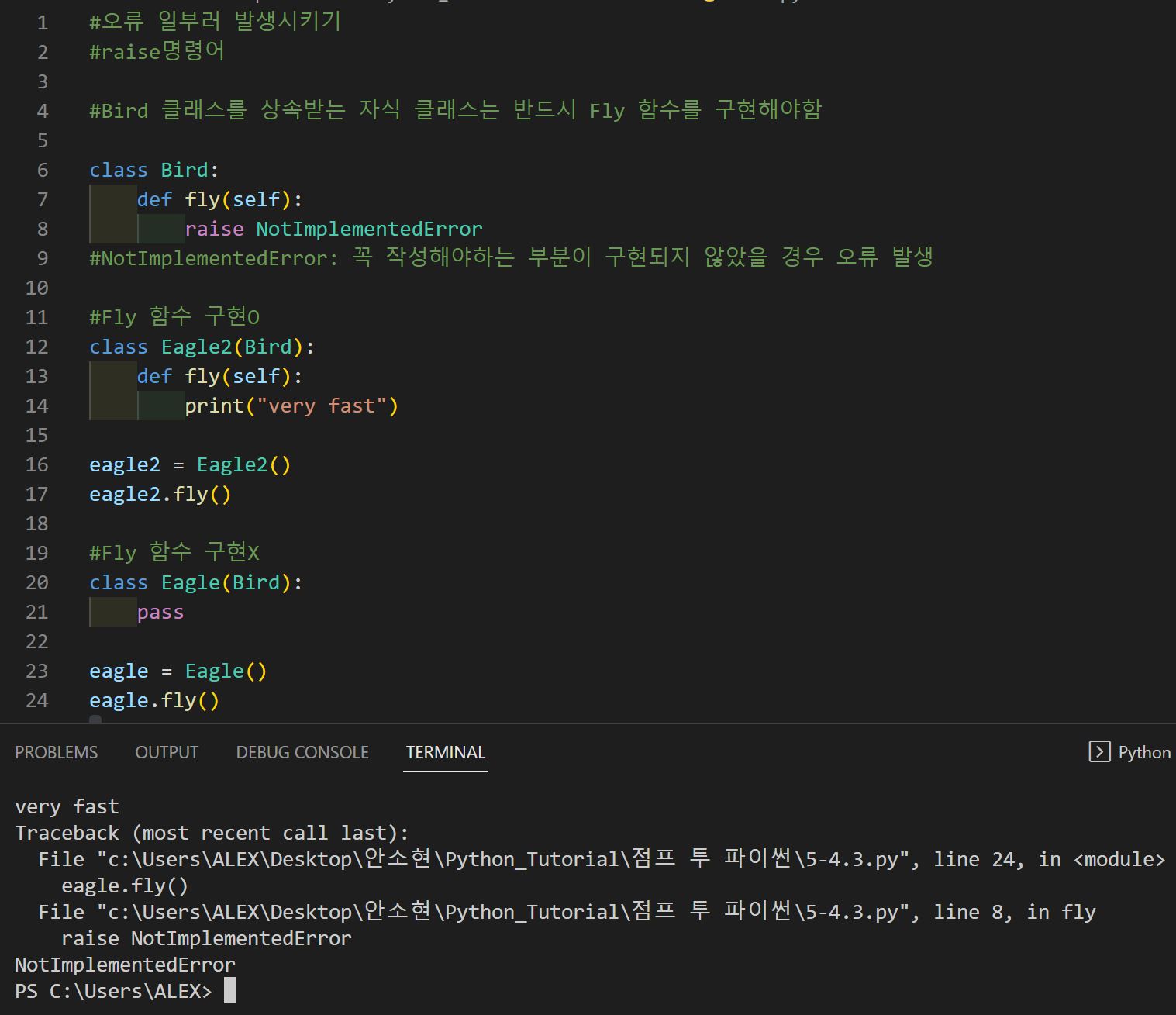This screenshot has height=1015, width=1176.
Task: Click 'def fly(self):' on line 7
Action: pos(219,199)
